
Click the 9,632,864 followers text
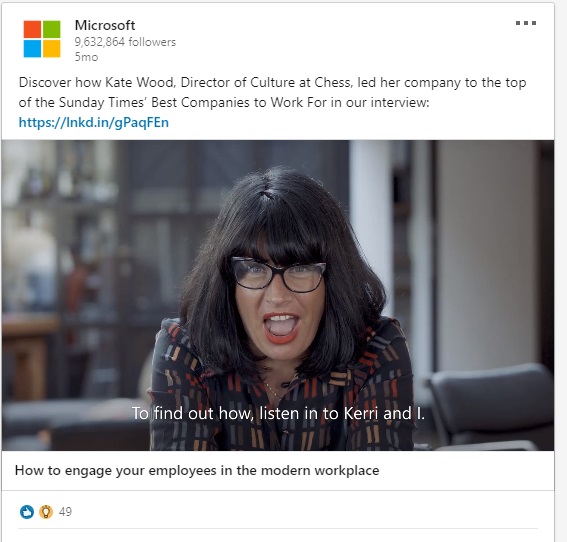tap(125, 42)
